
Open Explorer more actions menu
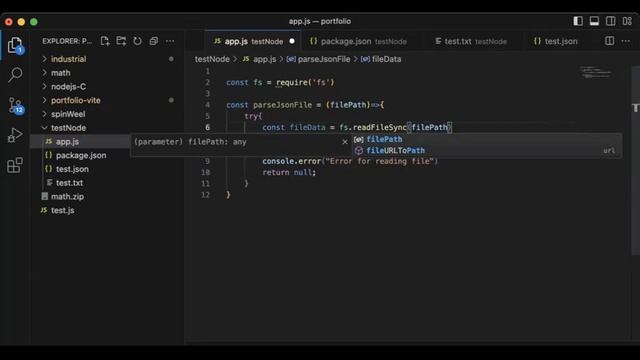click(x=170, y=41)
